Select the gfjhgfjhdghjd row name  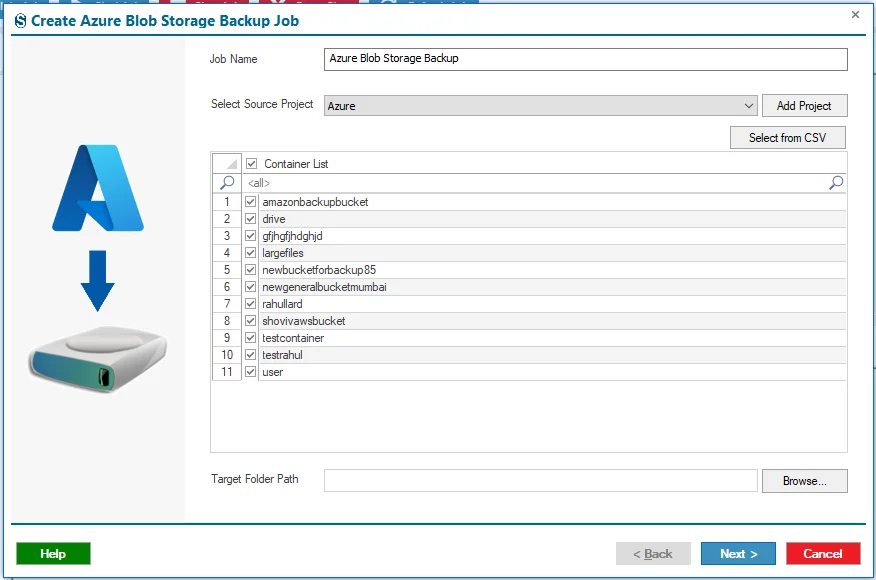coord(292,236)
